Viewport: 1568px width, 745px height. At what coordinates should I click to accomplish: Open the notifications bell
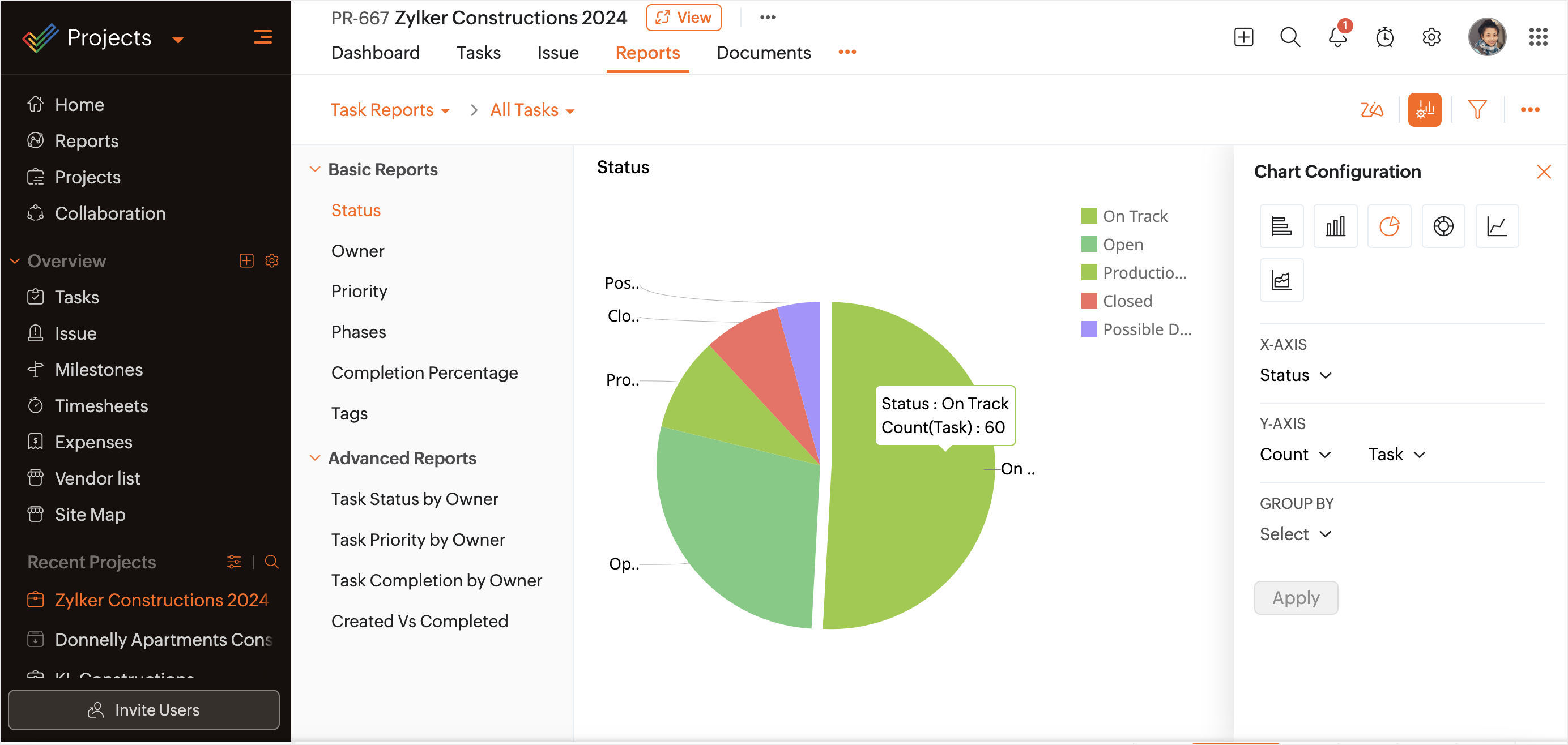click(1337, 37)
